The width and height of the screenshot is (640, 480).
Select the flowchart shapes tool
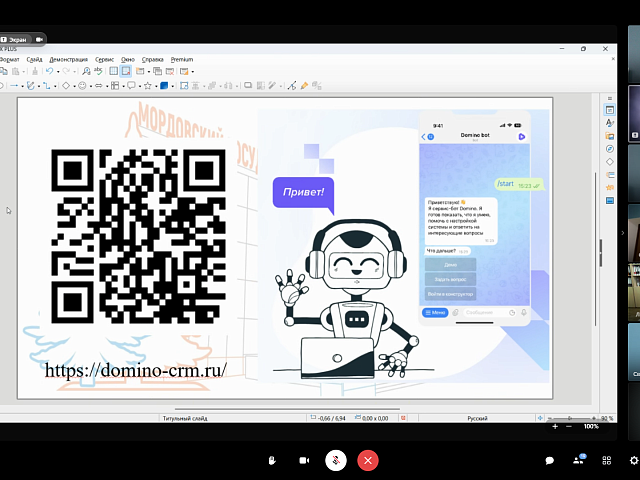click(115, 85)
